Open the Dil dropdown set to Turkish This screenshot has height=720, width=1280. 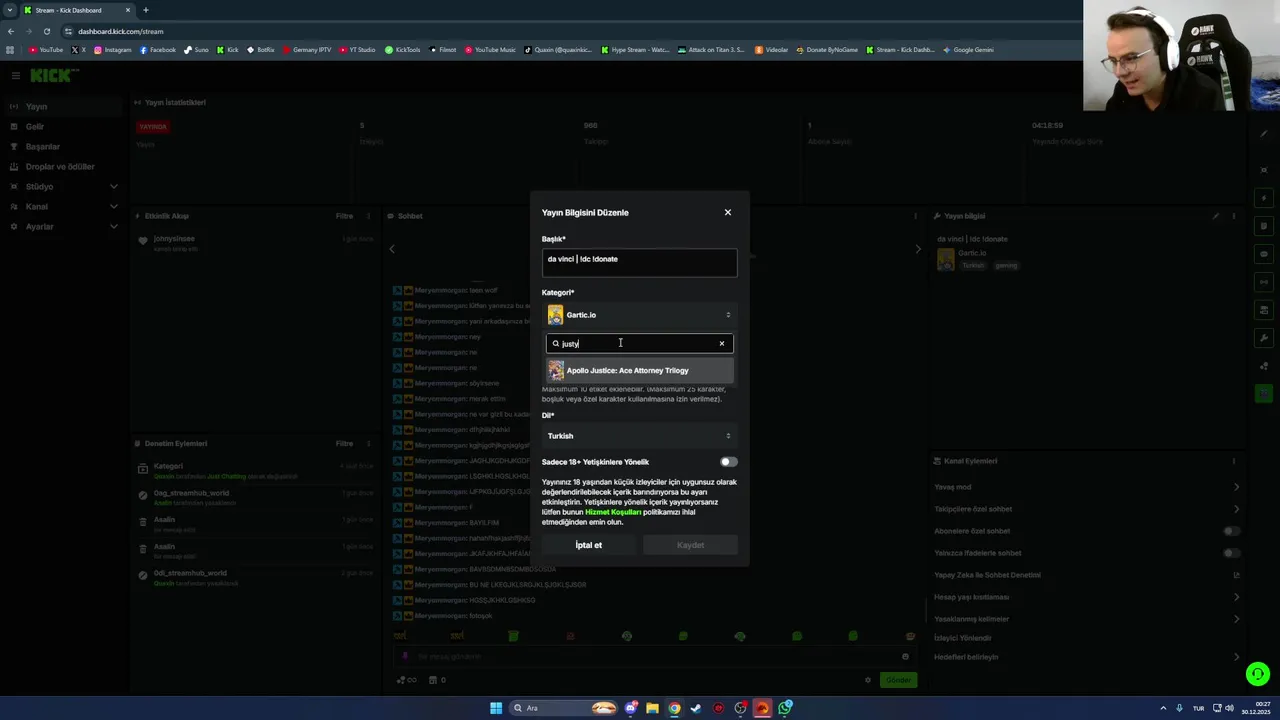tap(639, 436)
